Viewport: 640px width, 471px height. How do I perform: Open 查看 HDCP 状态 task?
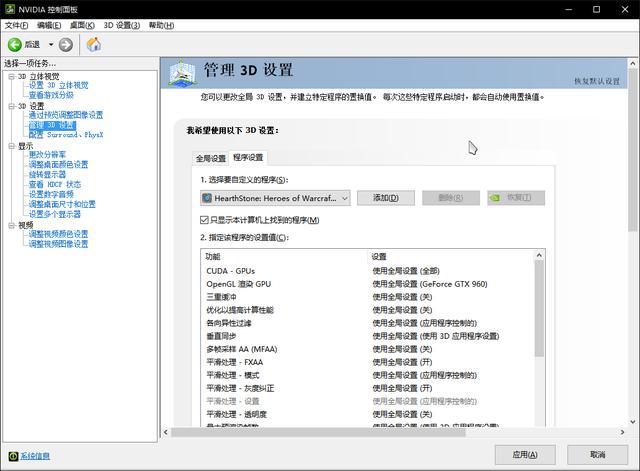[x=55, y=184]
